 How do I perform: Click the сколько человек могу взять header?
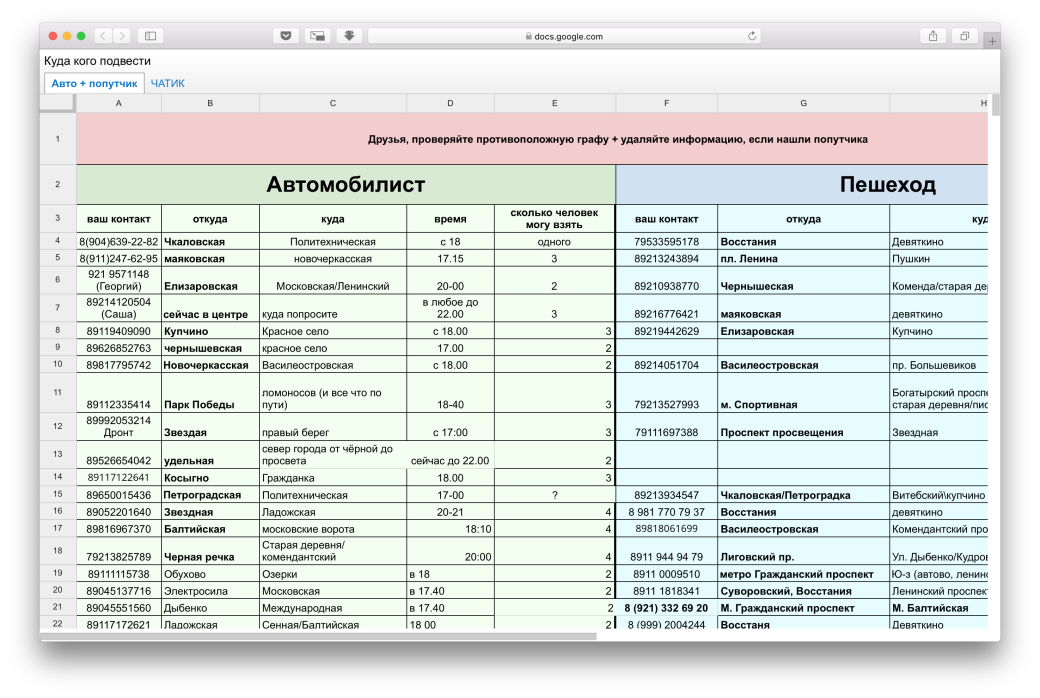click(x=554, y=218)
